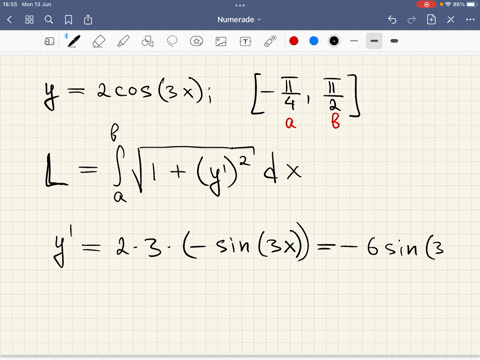Open the Numerade document title dropdown
This screenshot has height=360, width=480.
(x=239, y=20)
